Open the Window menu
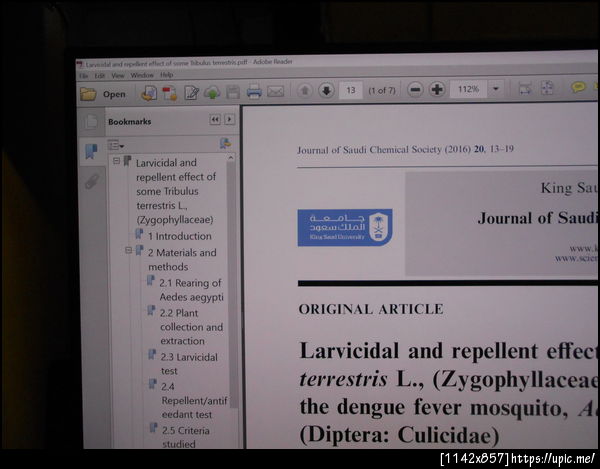Viewport: 600px width, 469px height. (x=142, y=75)
